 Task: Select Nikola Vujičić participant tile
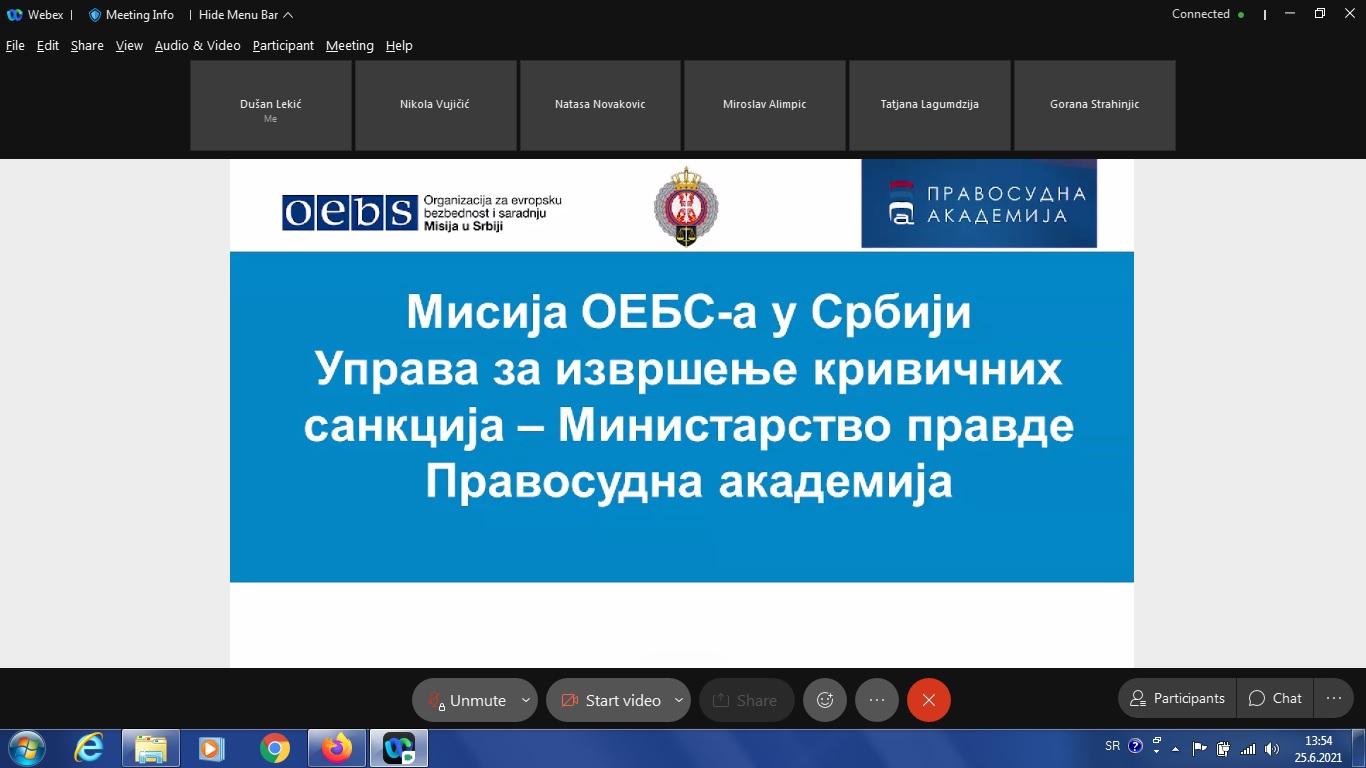pyautogui.click(x=435, y=105)
